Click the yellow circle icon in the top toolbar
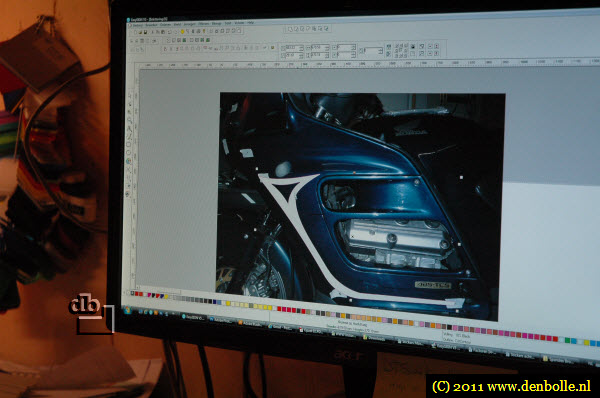Viewport: 600px width, 398px height. click(x=183, y=32)
